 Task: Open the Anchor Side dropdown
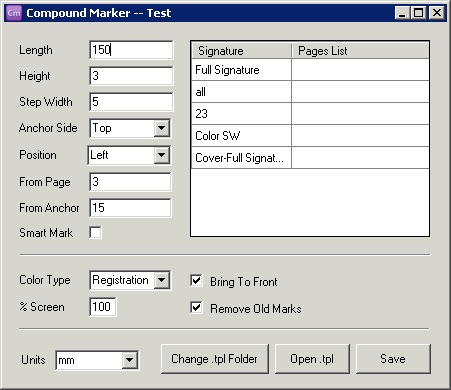[x=162, y=128]
